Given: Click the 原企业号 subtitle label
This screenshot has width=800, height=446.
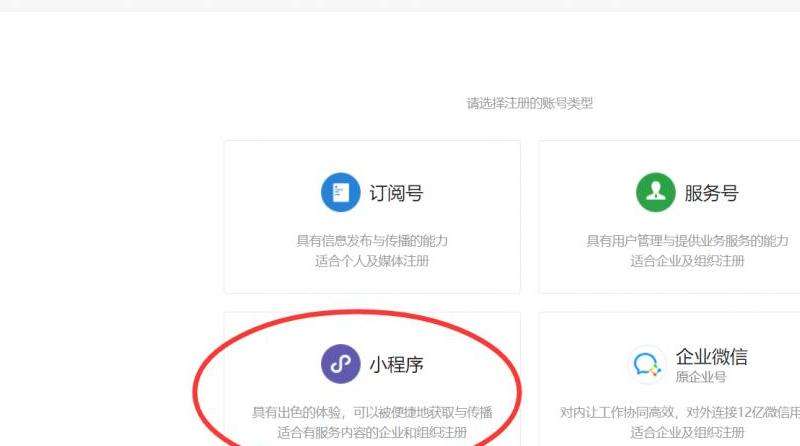Looking at the screenshot, I should 701,377.
